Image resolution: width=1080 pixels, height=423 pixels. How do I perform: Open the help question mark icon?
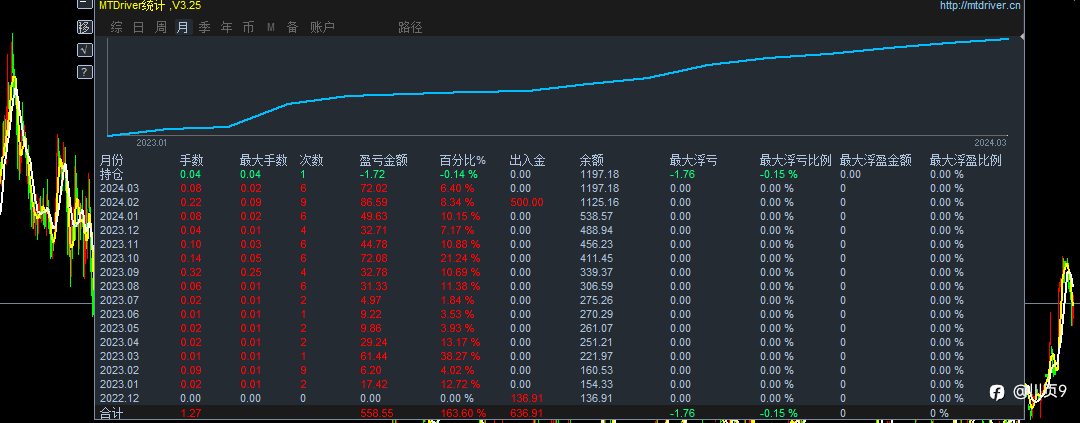tap(84, 72)
